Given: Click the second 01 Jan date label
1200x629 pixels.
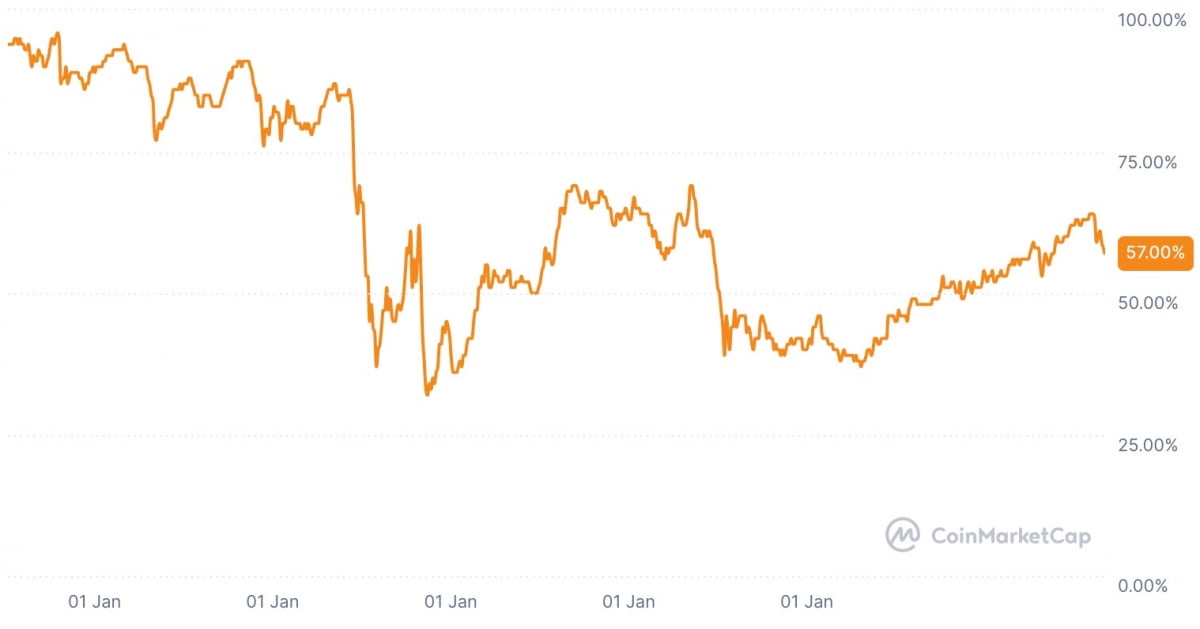Looking at the screenshot, I should click(273, 602).
